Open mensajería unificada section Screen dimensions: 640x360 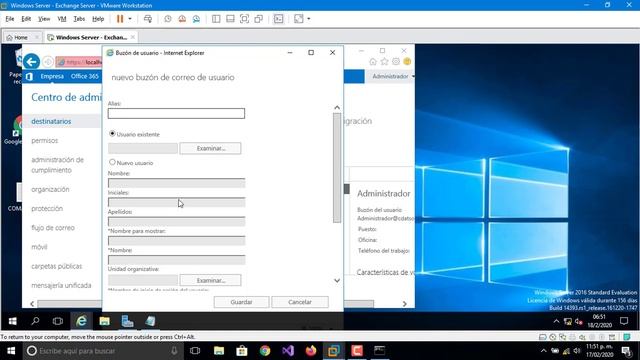(x=61, y=285)
